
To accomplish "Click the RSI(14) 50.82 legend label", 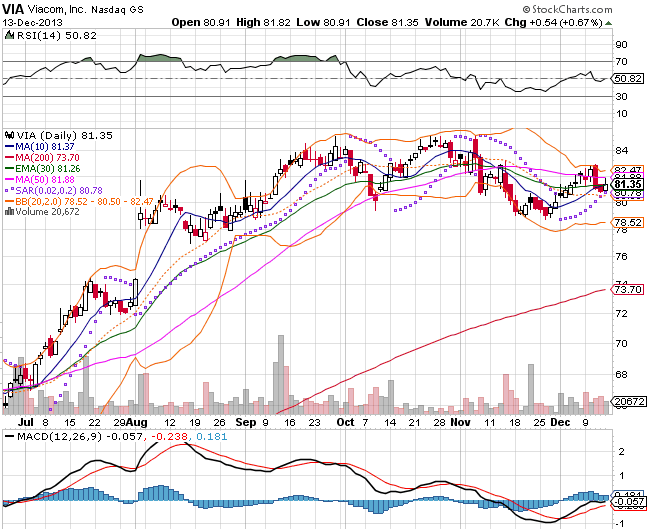I will (x=56, y=36).
